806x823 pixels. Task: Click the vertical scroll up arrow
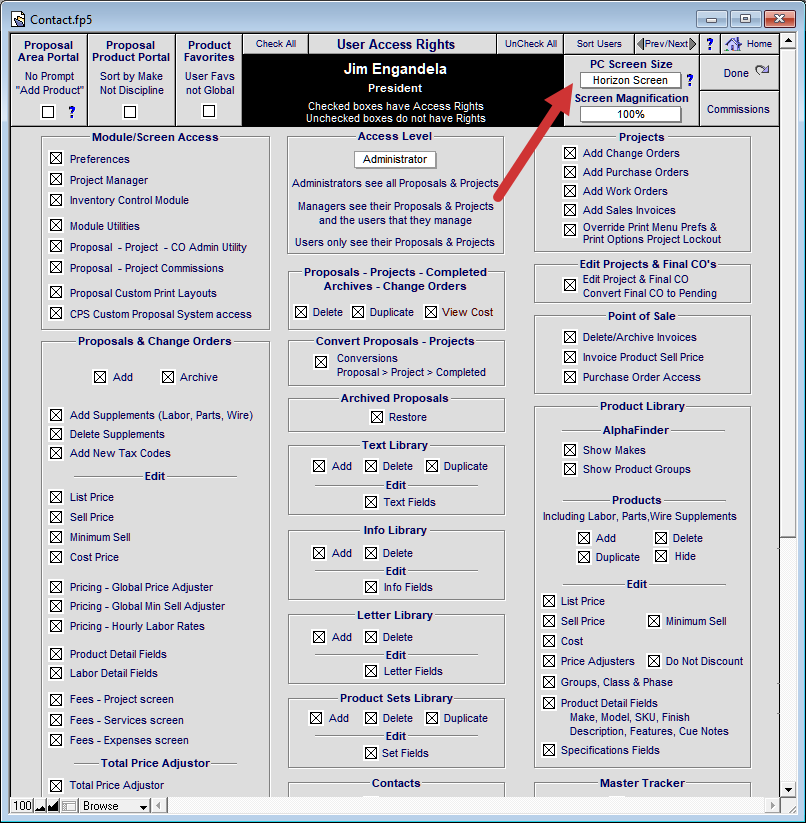pyautogui.click(x=788, y=40)
